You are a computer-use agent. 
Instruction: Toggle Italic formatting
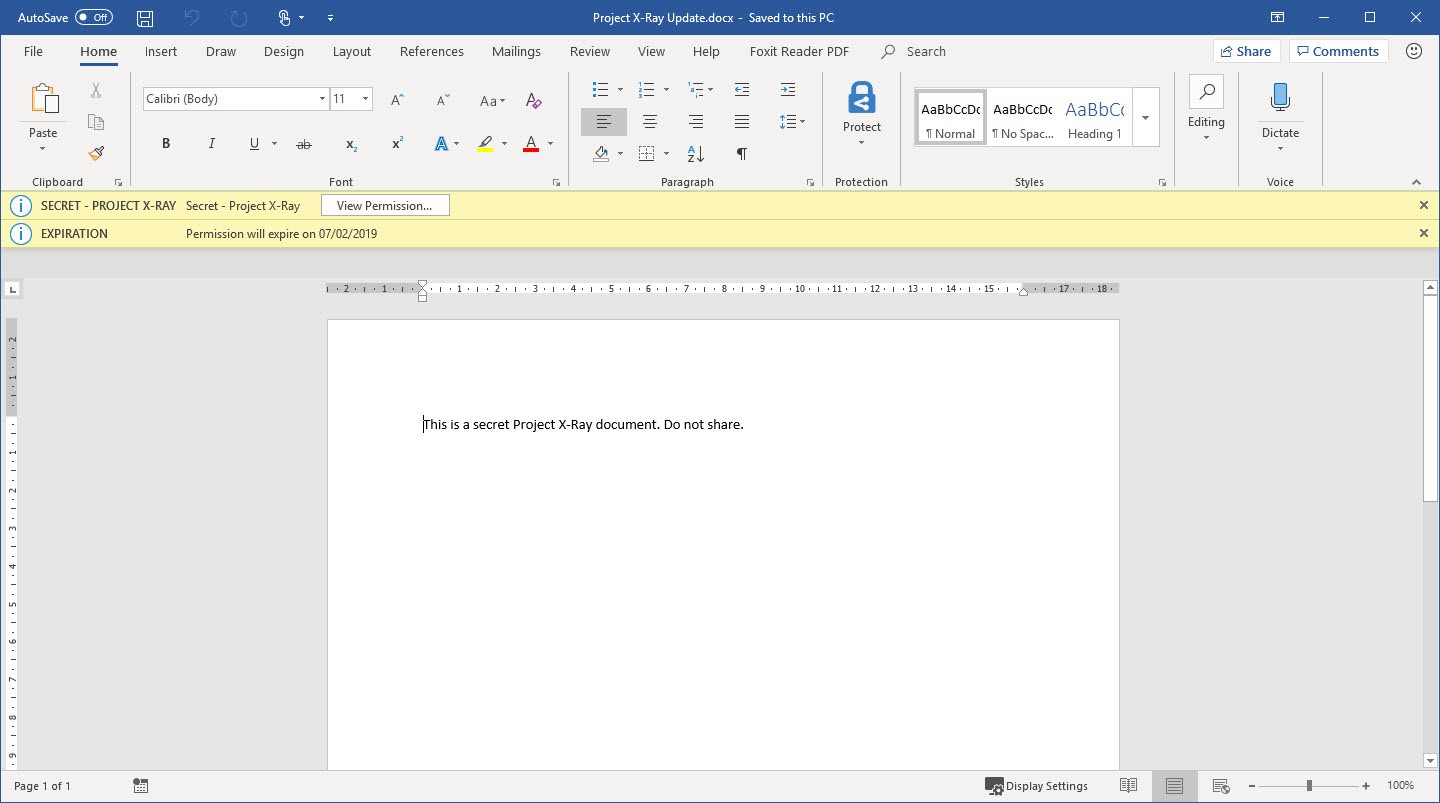point(212,144)
